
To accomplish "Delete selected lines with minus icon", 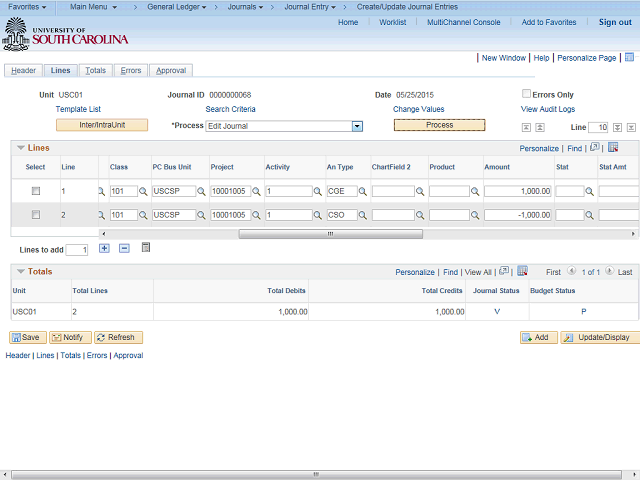I will point(124,248).
